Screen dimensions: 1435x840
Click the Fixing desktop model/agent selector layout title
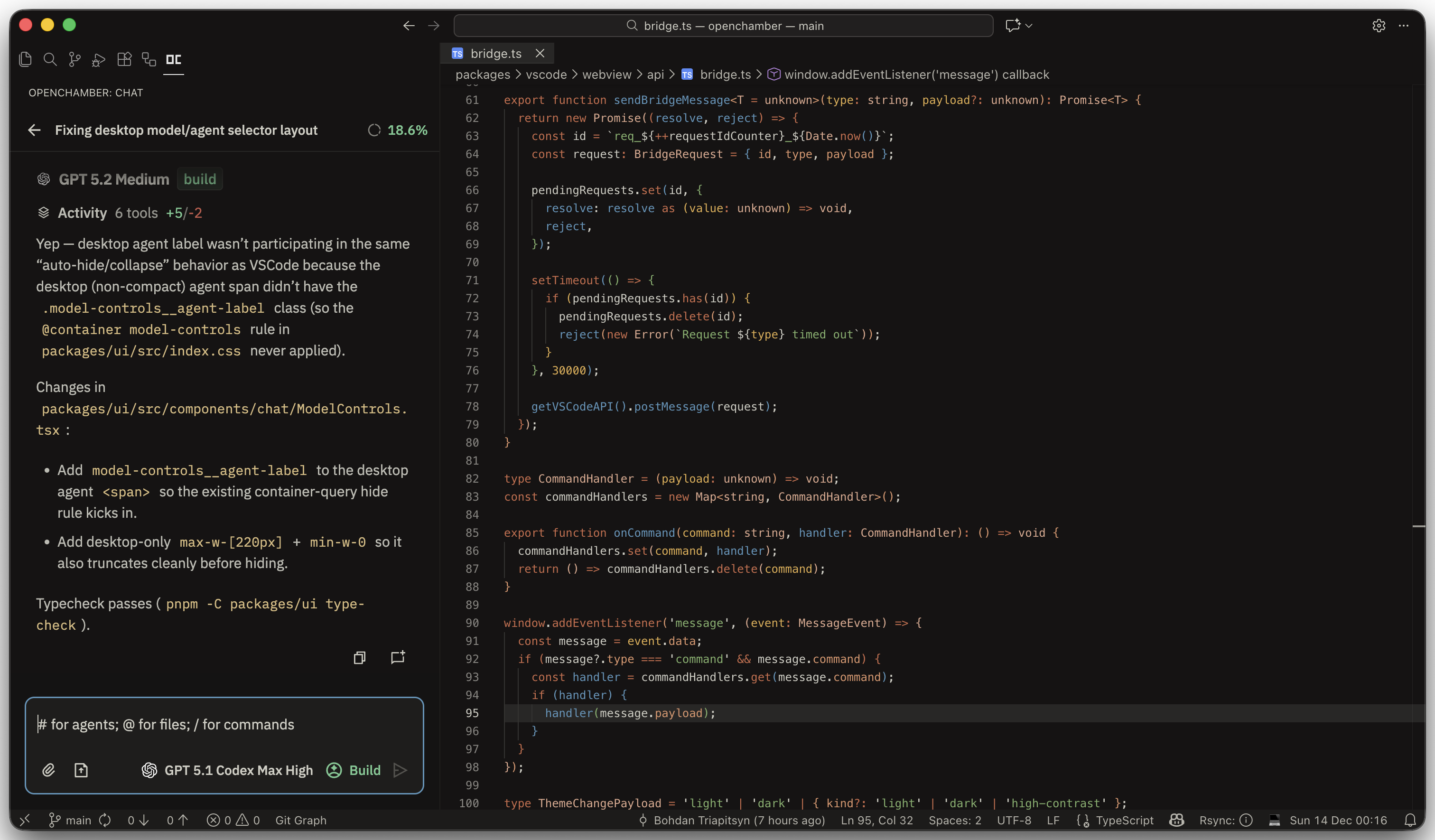point(186,131)
